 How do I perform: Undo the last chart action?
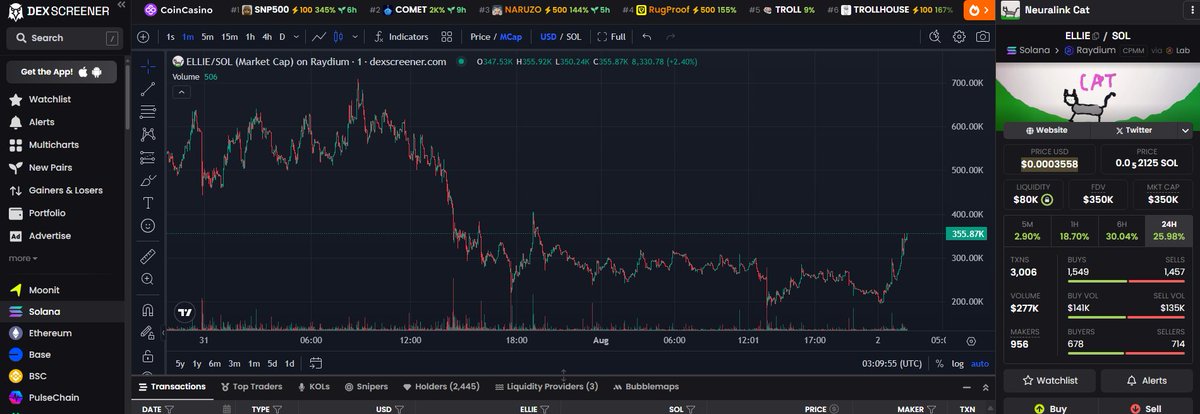click(x=647, y=37)
